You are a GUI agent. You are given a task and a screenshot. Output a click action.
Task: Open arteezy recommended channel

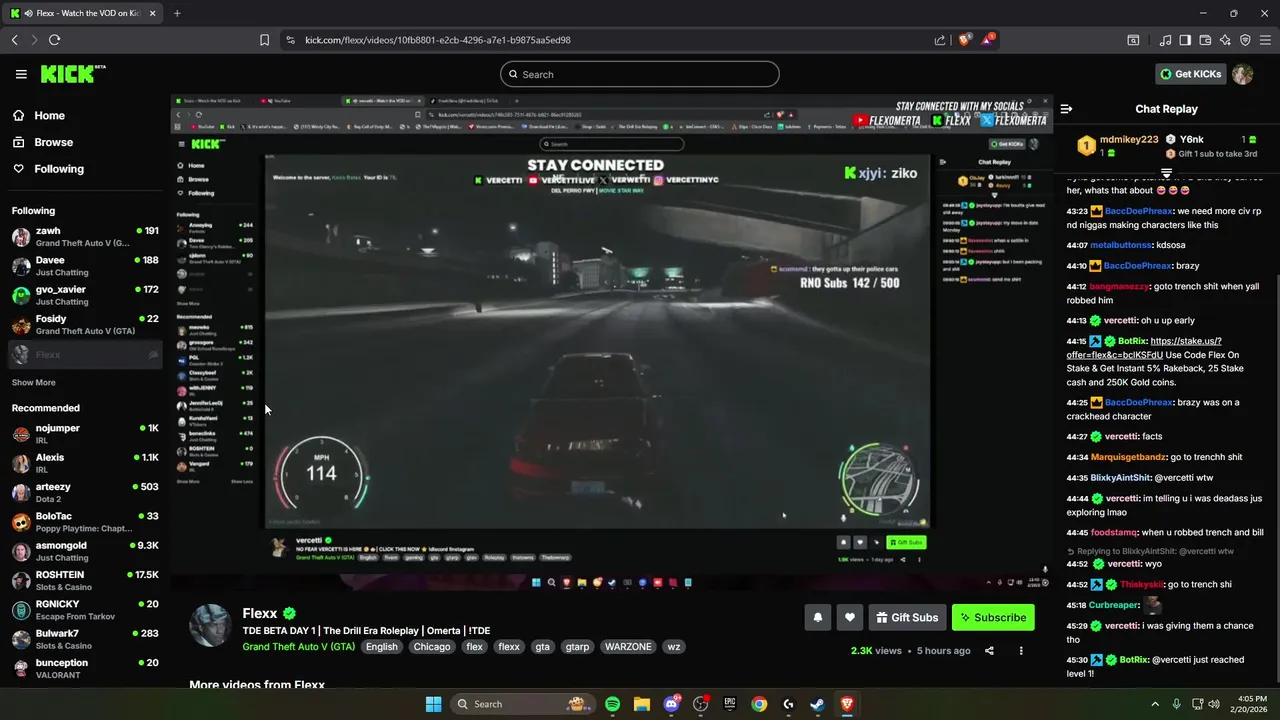[85, 493]
